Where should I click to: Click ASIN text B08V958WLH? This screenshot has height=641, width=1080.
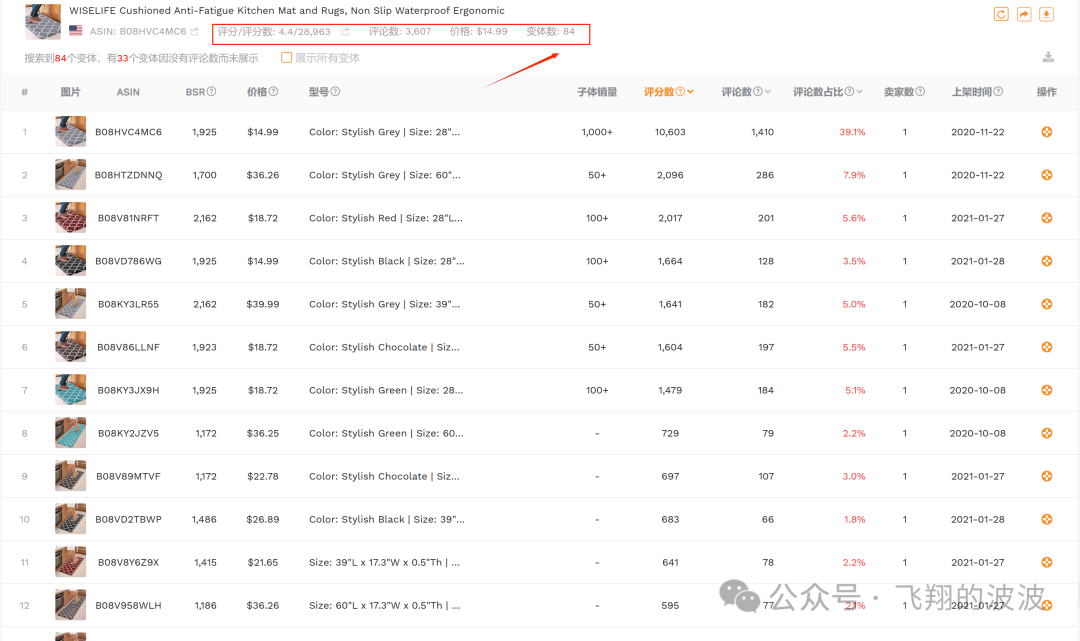coord(129,605)
